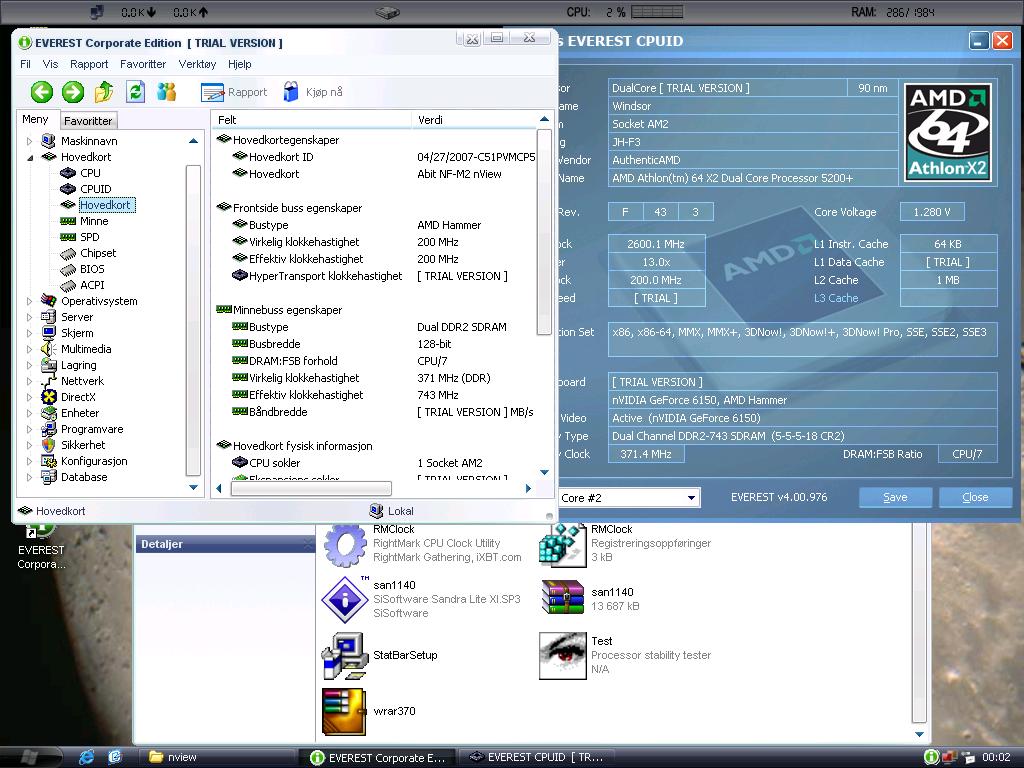Open the Hjelp menu
The image size is (1024, 768).
pyautogui.click(x=240, y=64)
